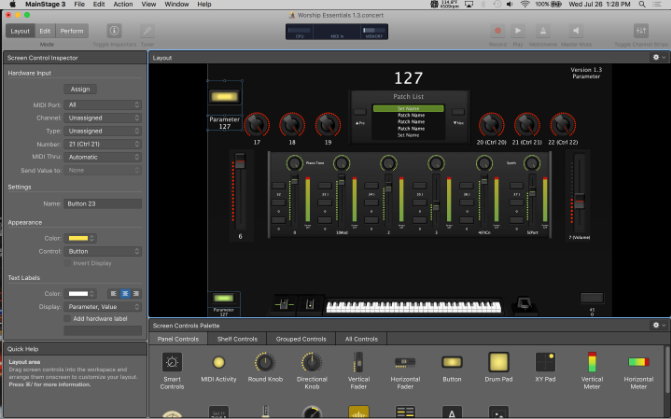This screenshot has height=419, width=671.
Task: Switch to Grouped Controls tab
Action: [301, 339]
